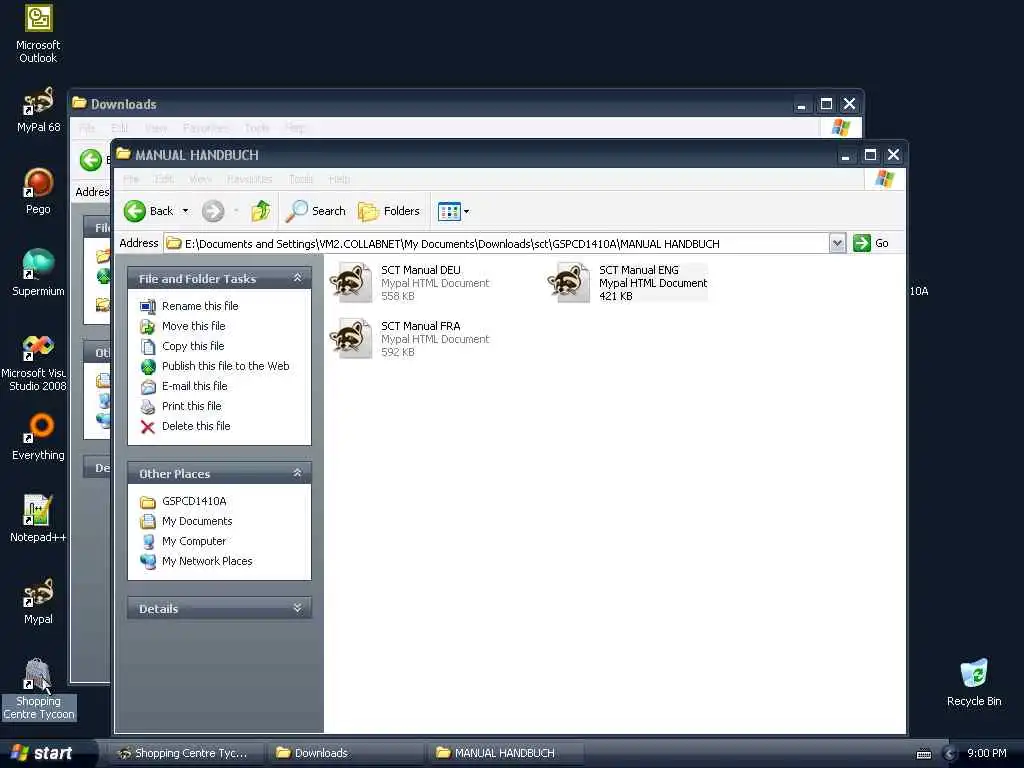Open address bar dropdown list
This screenshot has width=1024, height=768.
pyautogui.click(x=837, y=243)
